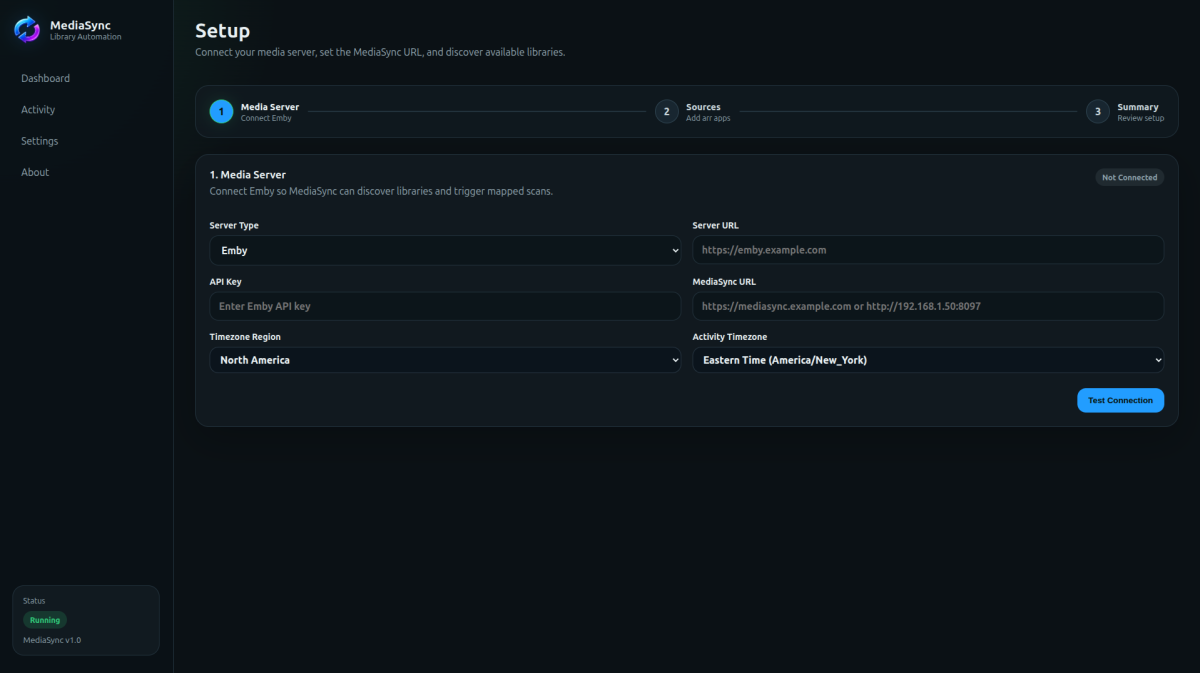Open the Timezone Region dropdown
The height and width of the screenshot is (673, 1200).
click(x=445, y=360)
